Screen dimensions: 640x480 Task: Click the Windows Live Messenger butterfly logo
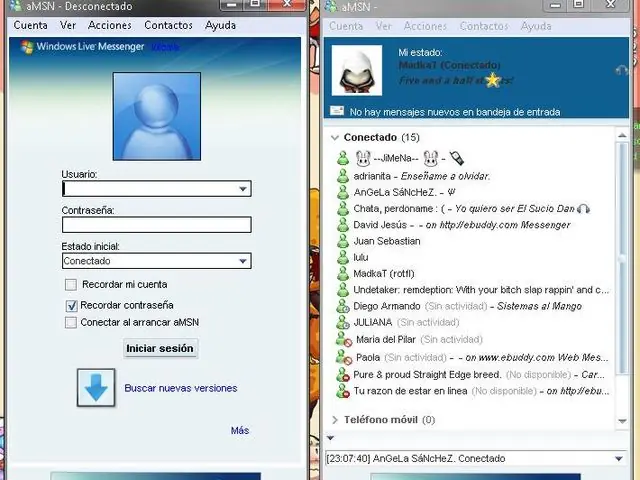click(27, 47)
